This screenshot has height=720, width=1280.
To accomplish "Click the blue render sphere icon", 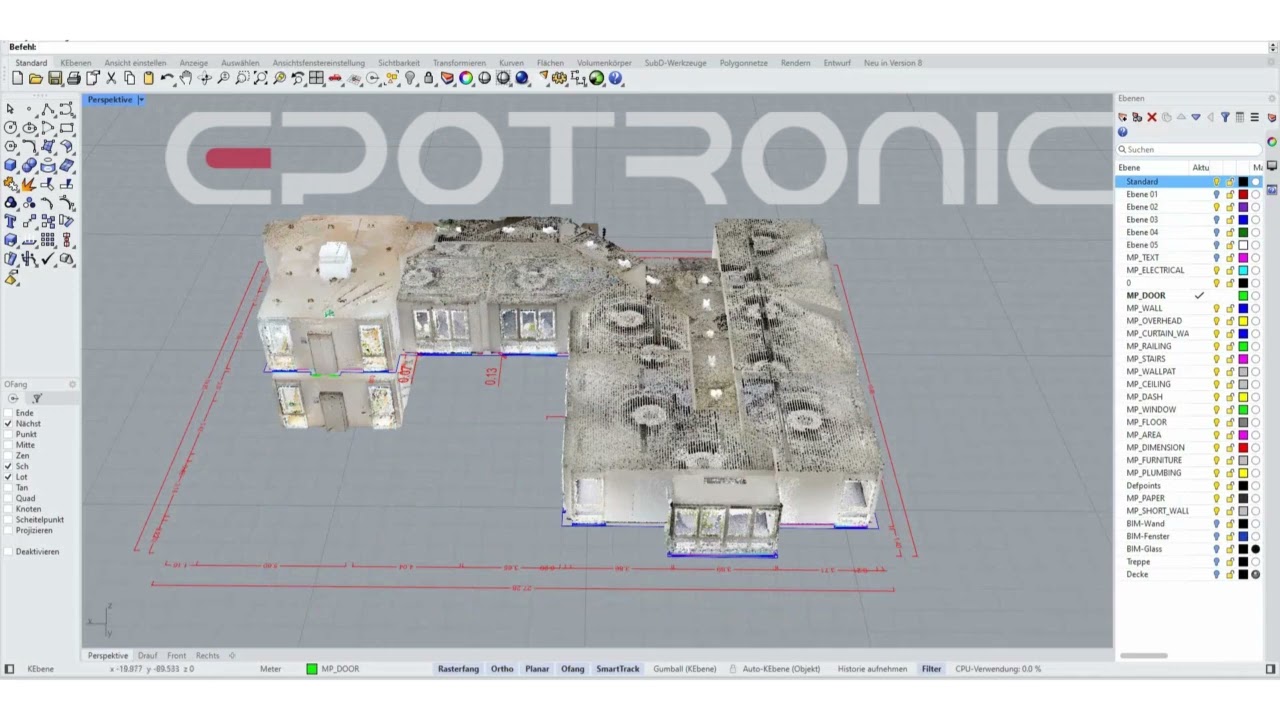I will click(522, 78).
